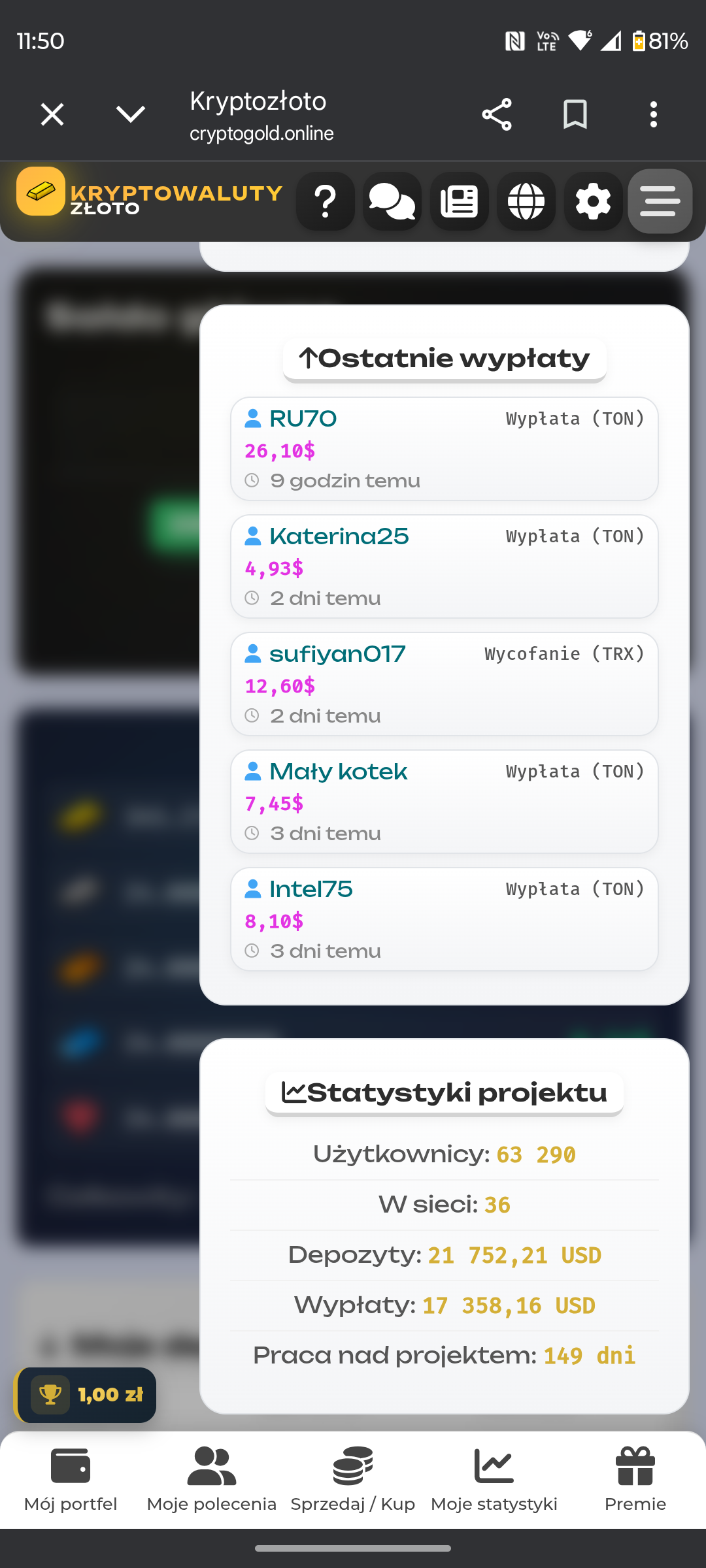Select Sprzedaj / Kup tab
706x1568 pixels.
[353, 1480]
